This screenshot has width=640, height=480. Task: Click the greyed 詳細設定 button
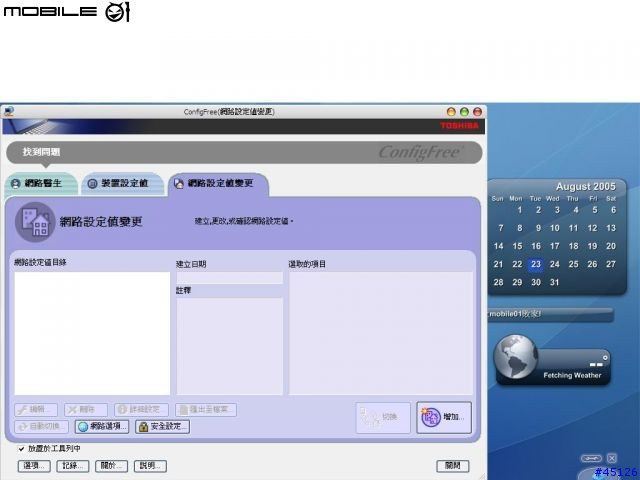pos(141,409)
